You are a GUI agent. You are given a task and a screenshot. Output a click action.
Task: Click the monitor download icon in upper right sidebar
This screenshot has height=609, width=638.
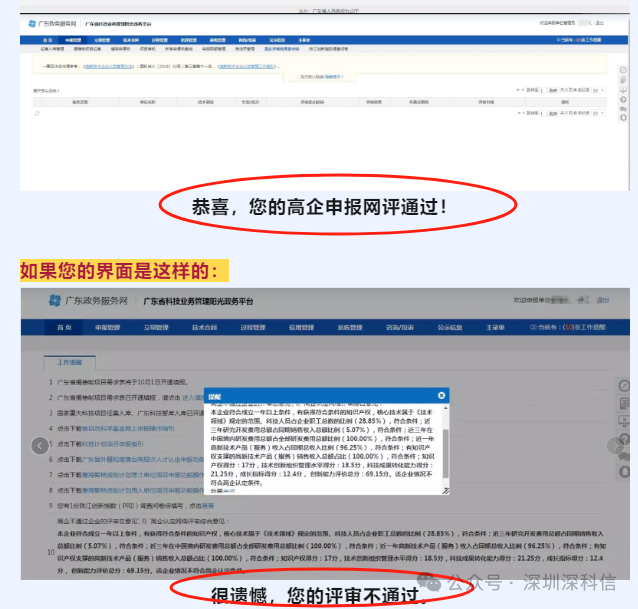623,89
